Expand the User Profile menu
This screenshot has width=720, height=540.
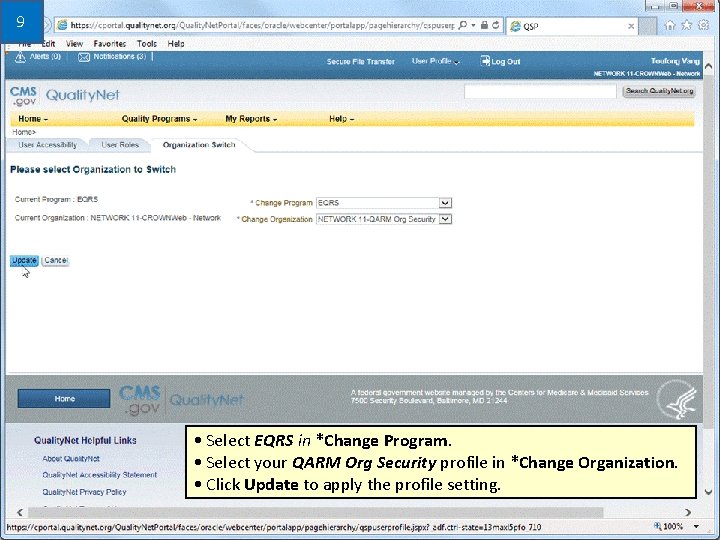pos(435,61)
